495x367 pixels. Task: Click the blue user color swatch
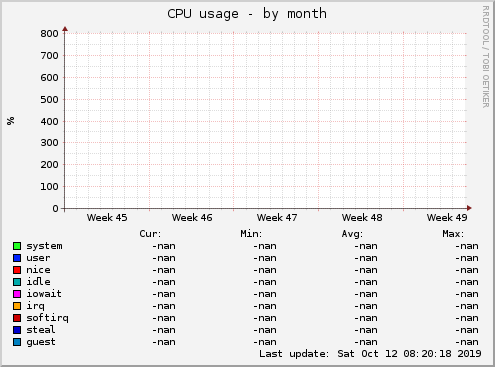pos(17,258)
